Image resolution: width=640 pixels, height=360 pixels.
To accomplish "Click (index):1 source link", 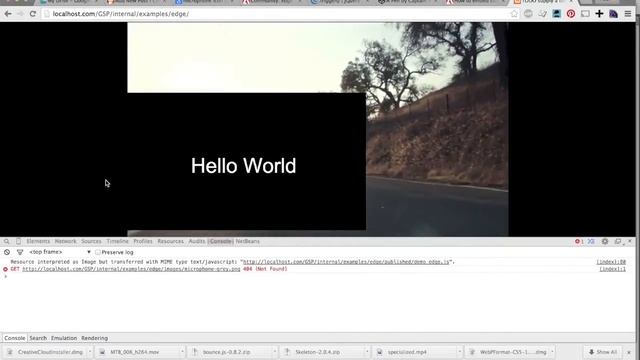I will 613,269.
